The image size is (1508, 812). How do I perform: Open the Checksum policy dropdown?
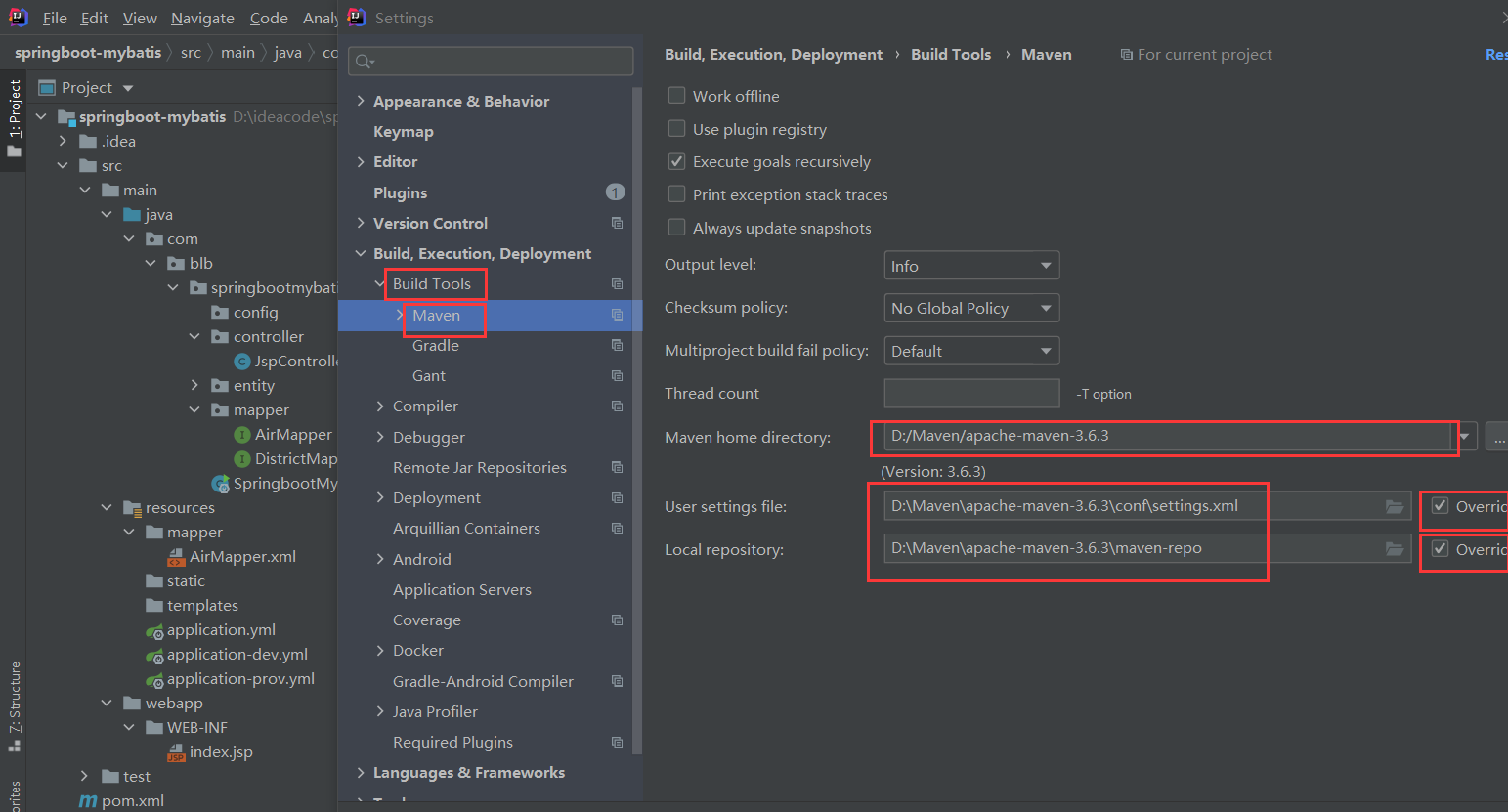click(x=971, y=308)
